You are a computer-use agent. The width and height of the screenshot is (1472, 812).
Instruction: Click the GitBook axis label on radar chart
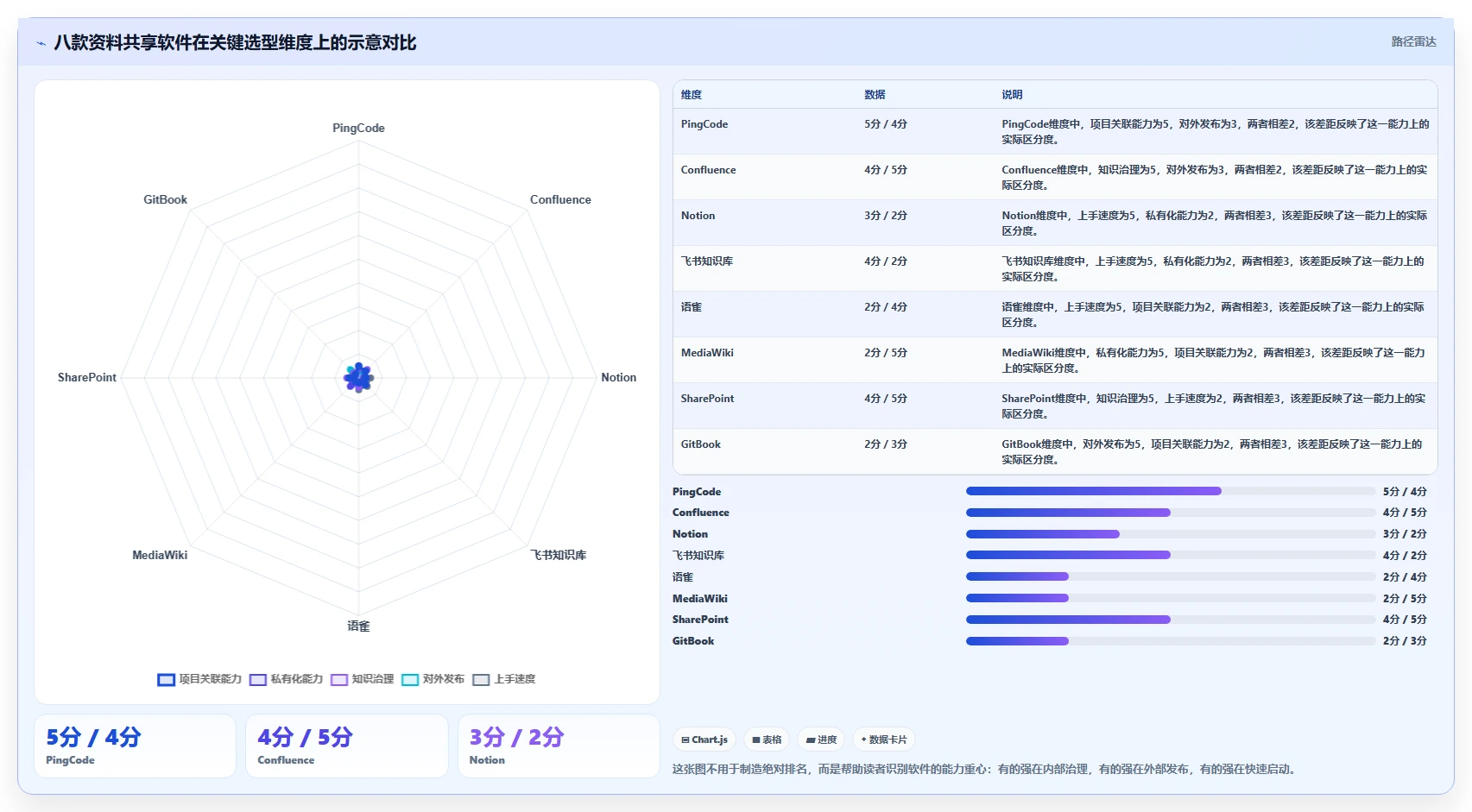165,199
